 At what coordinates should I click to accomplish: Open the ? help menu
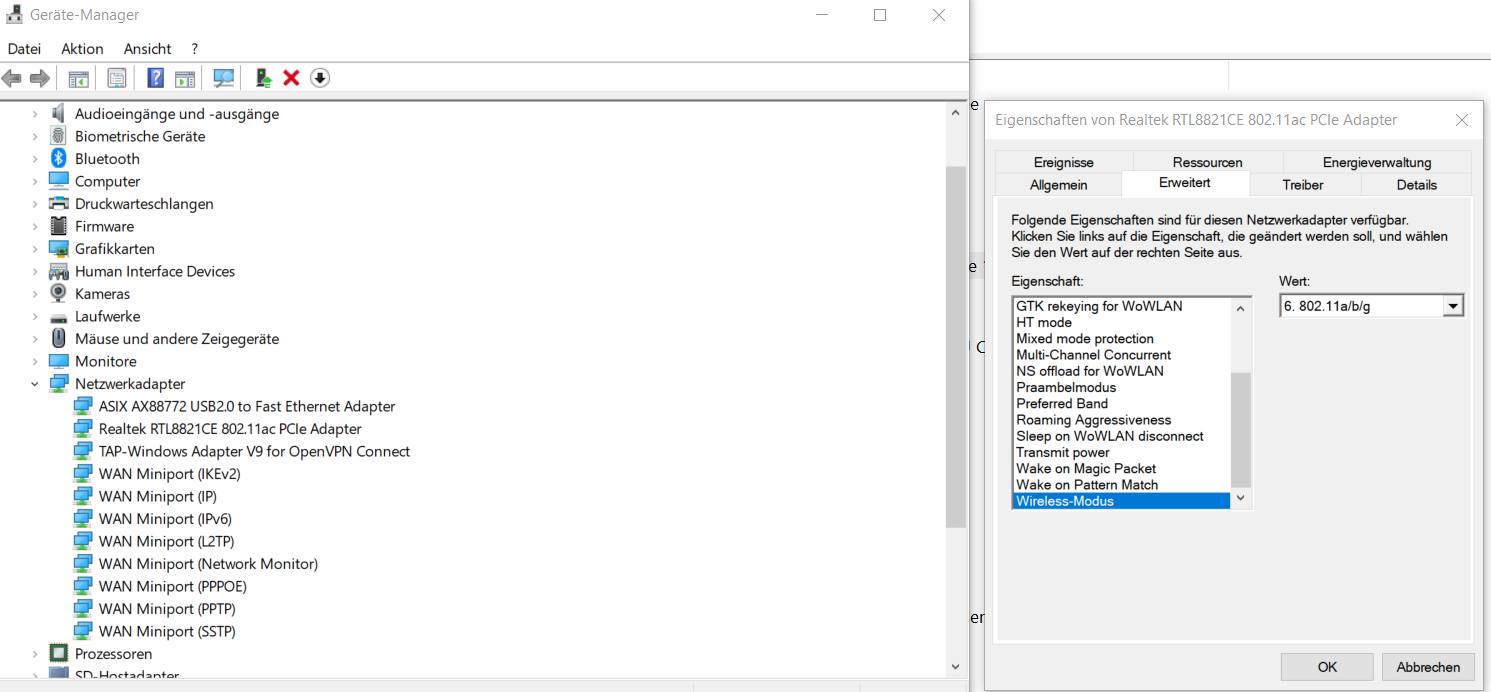tap(194, 49)
